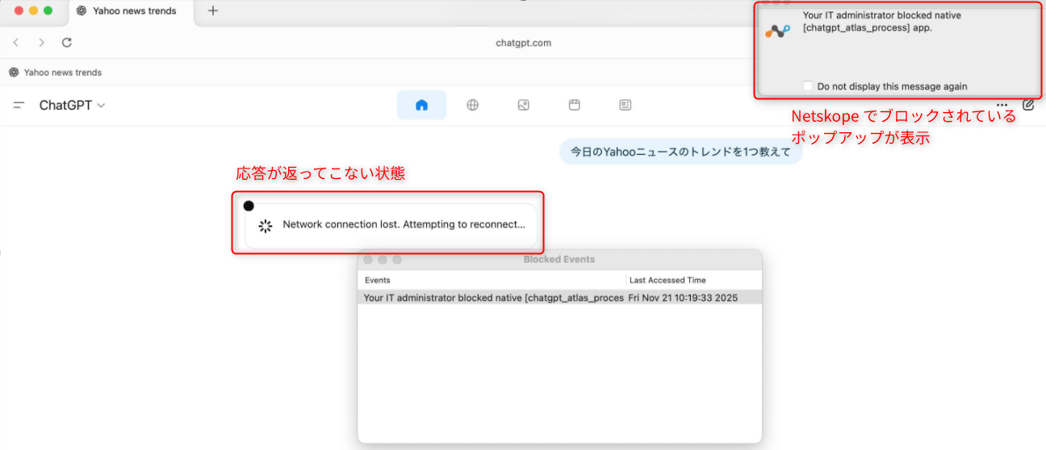Open the news card icon in toolbar
This screenshot has height=450, width=1046.
pos(625,105)
